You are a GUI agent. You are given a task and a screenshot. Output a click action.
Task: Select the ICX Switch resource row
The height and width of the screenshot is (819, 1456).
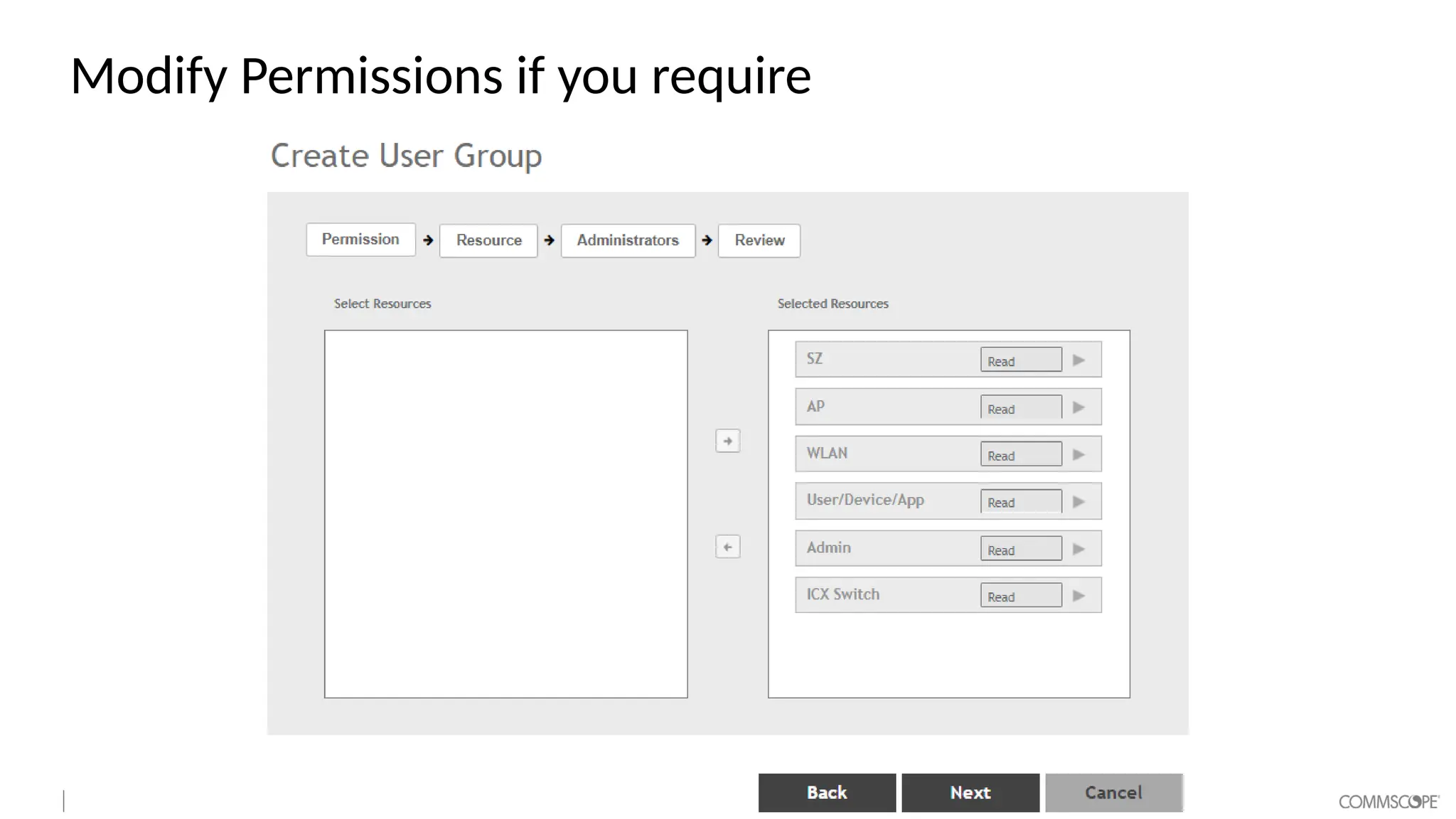click(x=948, y=595)
